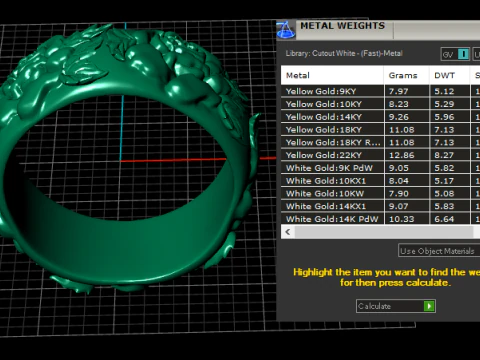Select the Yellow Gold:14KY row
This screenshot has height=360, width=480.
tap(380, 117)
